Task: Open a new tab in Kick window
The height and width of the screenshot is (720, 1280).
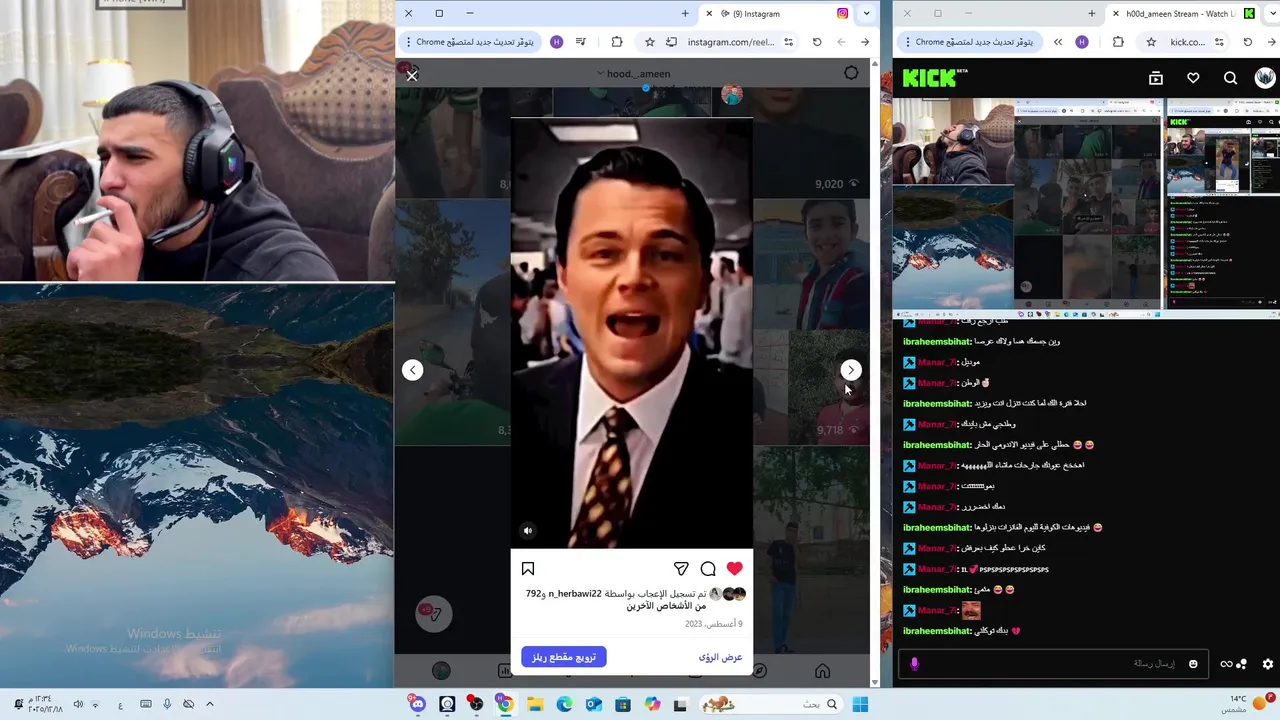Action: click(x=1091, y=14)
